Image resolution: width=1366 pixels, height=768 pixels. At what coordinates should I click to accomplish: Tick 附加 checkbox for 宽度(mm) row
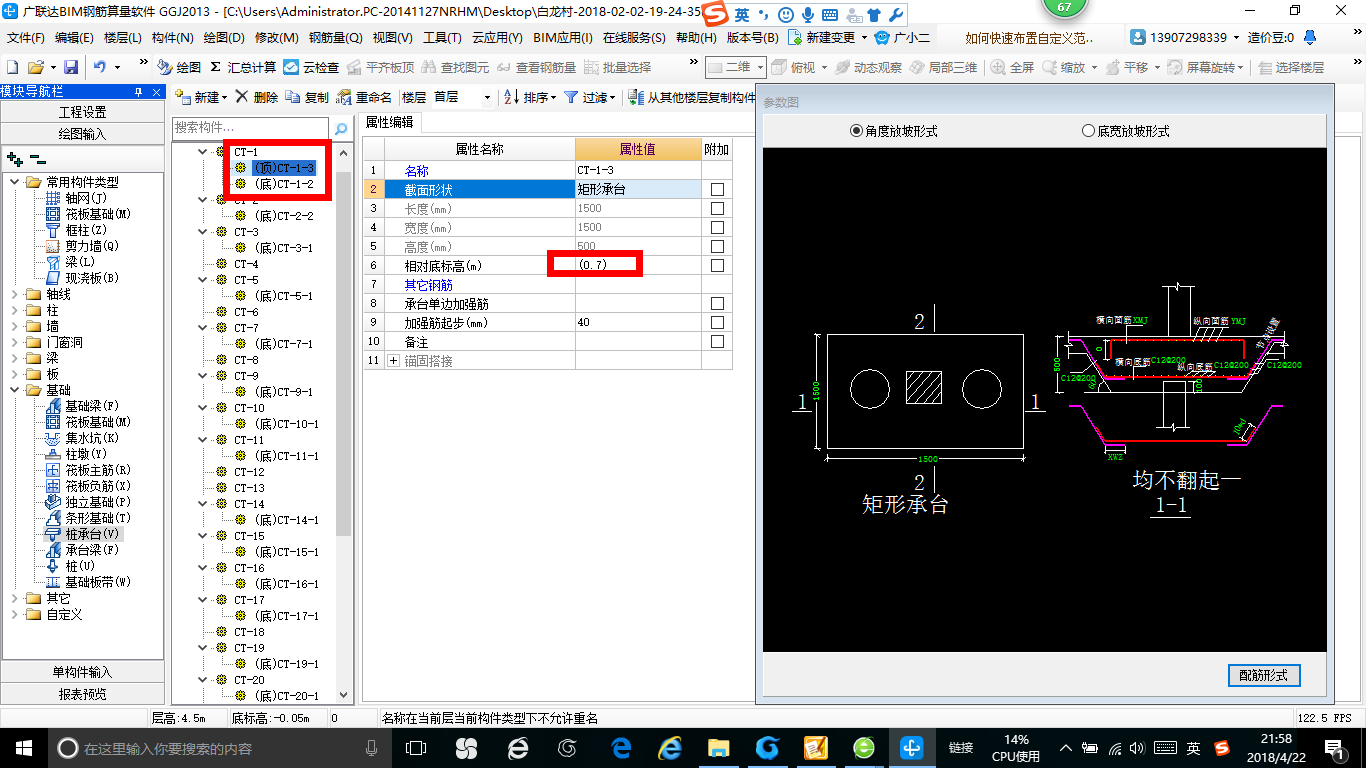(717, 228)
